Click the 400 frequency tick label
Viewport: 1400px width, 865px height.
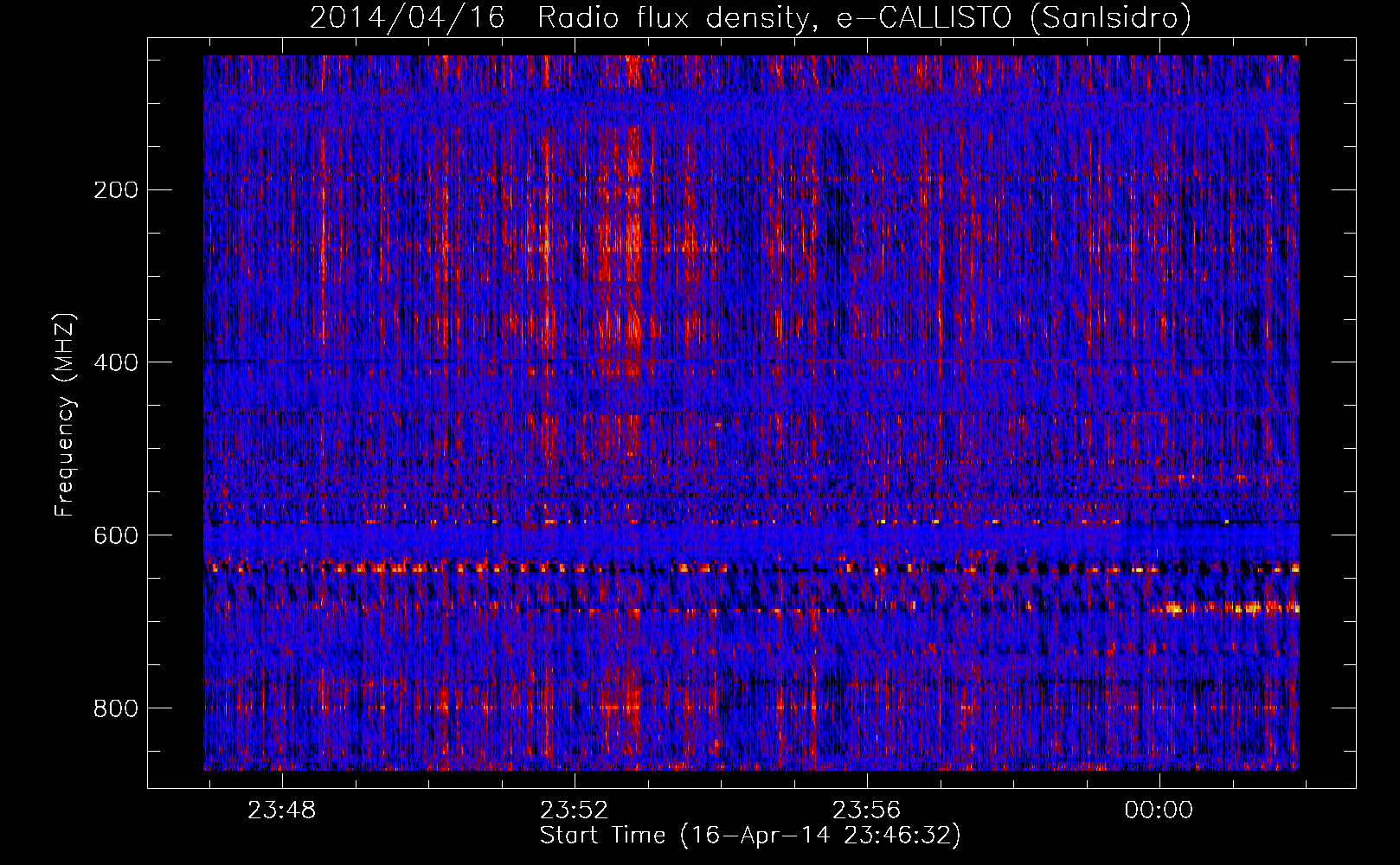(x=115, y=362)
